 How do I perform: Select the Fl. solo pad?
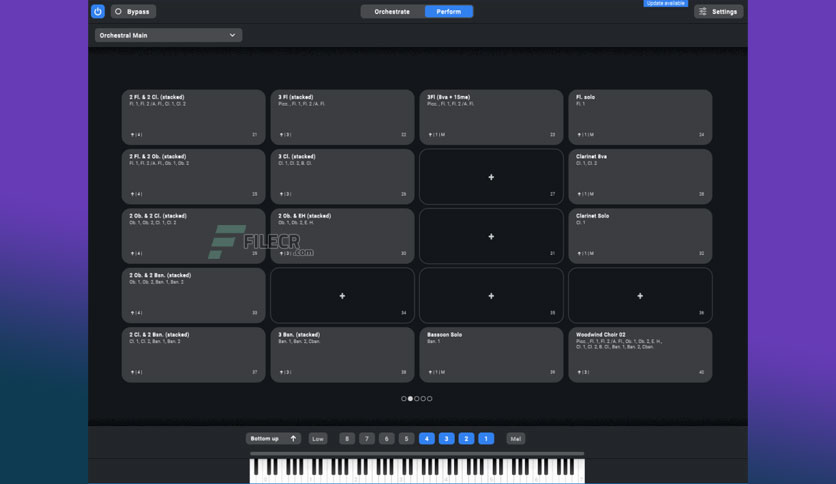click(x=640, y=117)
